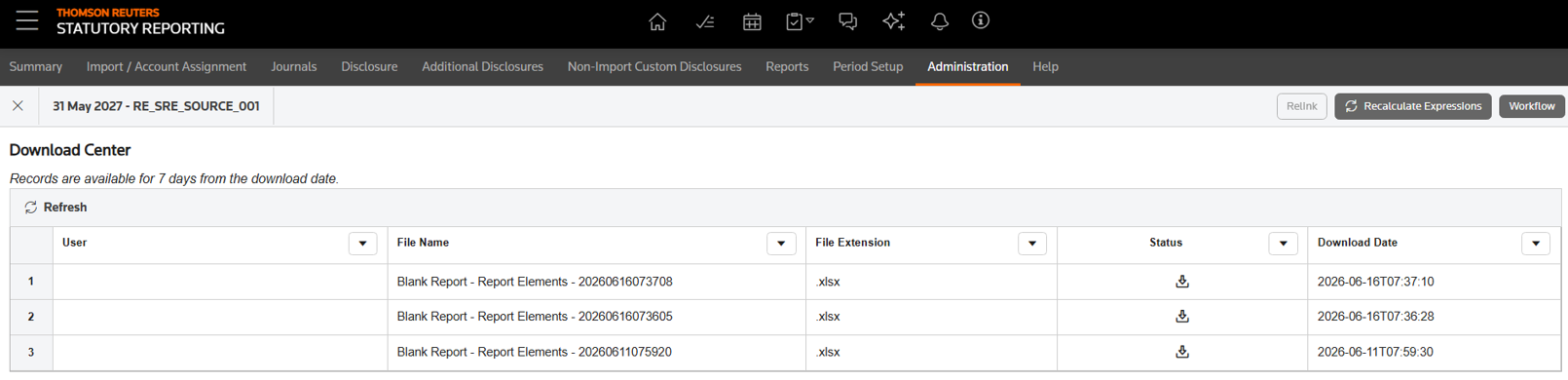The image size is (1568, 380).
Task: Open the Workflow button
Action: 1531,106
